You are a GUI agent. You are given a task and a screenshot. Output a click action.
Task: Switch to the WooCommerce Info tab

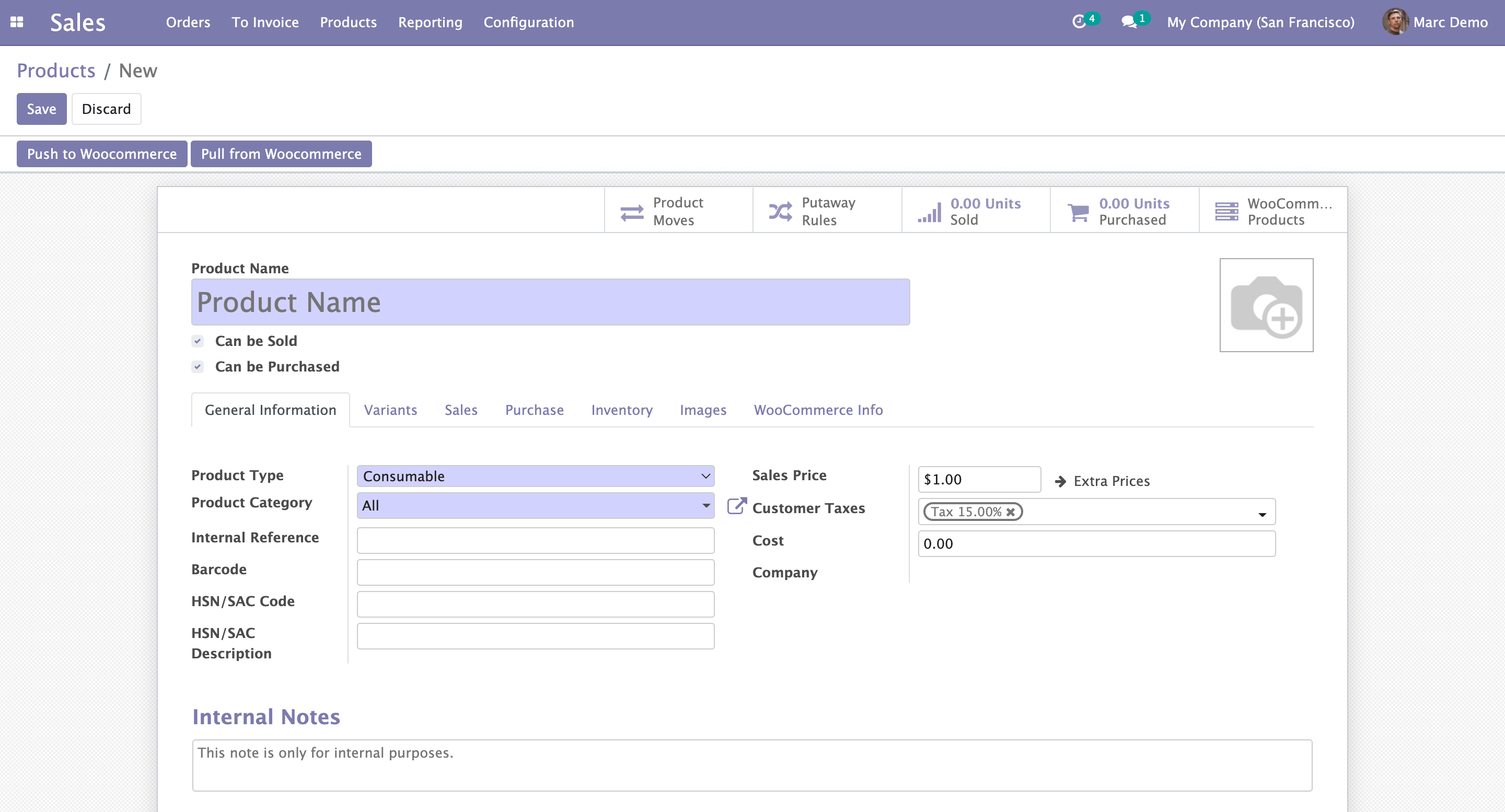(818, 410)
